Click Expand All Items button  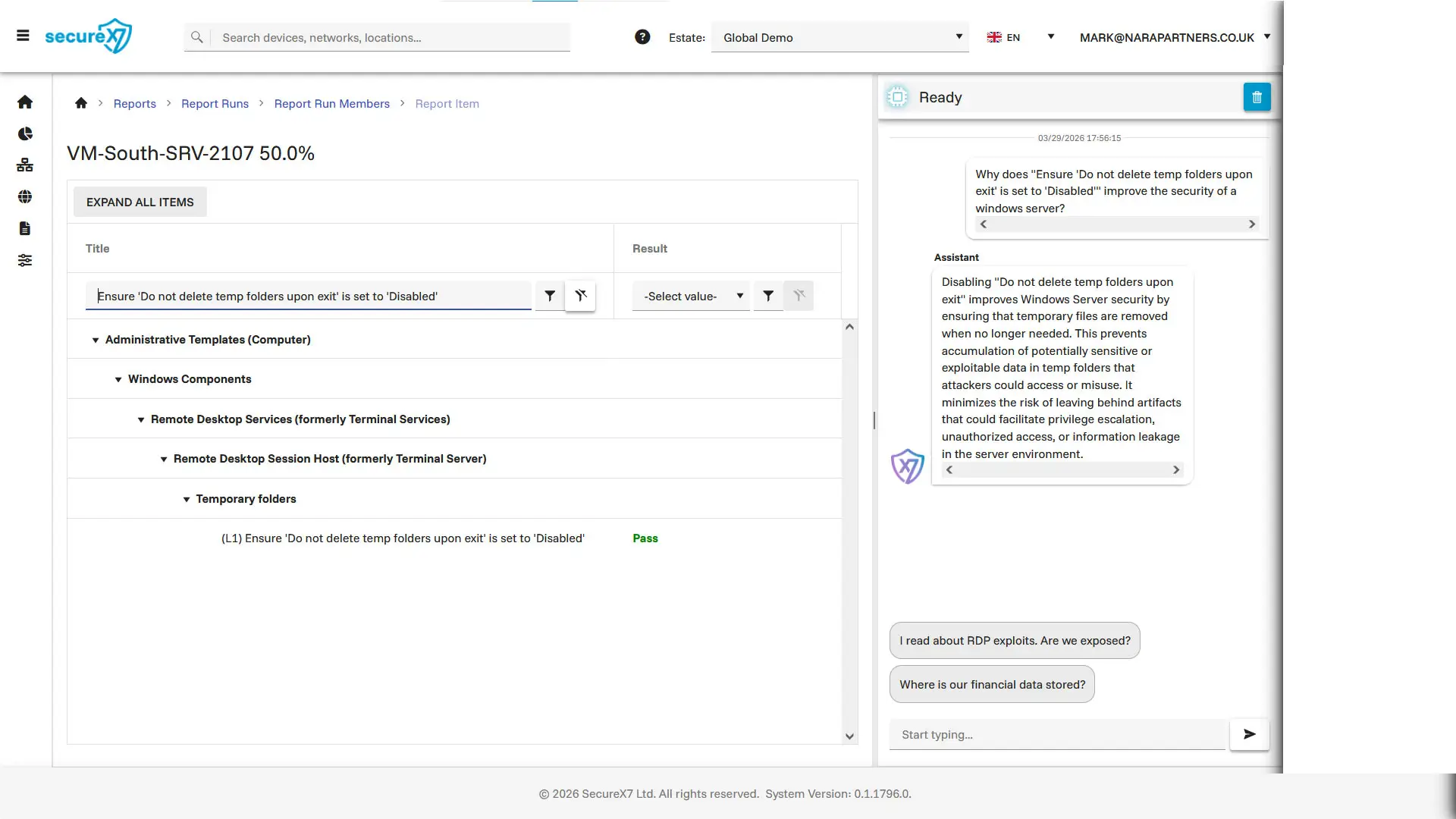pyautogui.click(x=140, y=202)
